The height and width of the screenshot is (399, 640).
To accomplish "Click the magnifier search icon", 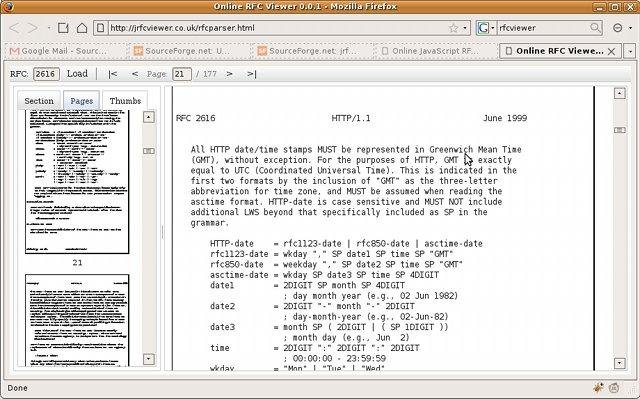I will pos(595,28).
